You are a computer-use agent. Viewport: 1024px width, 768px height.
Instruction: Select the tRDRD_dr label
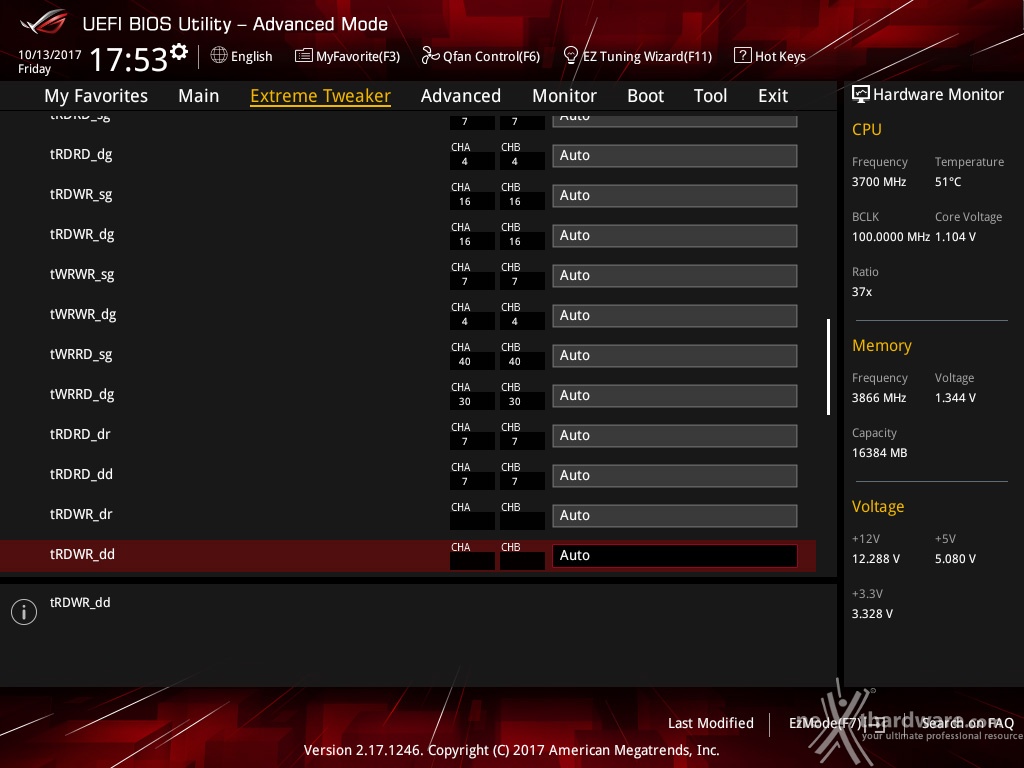[80, 434]
